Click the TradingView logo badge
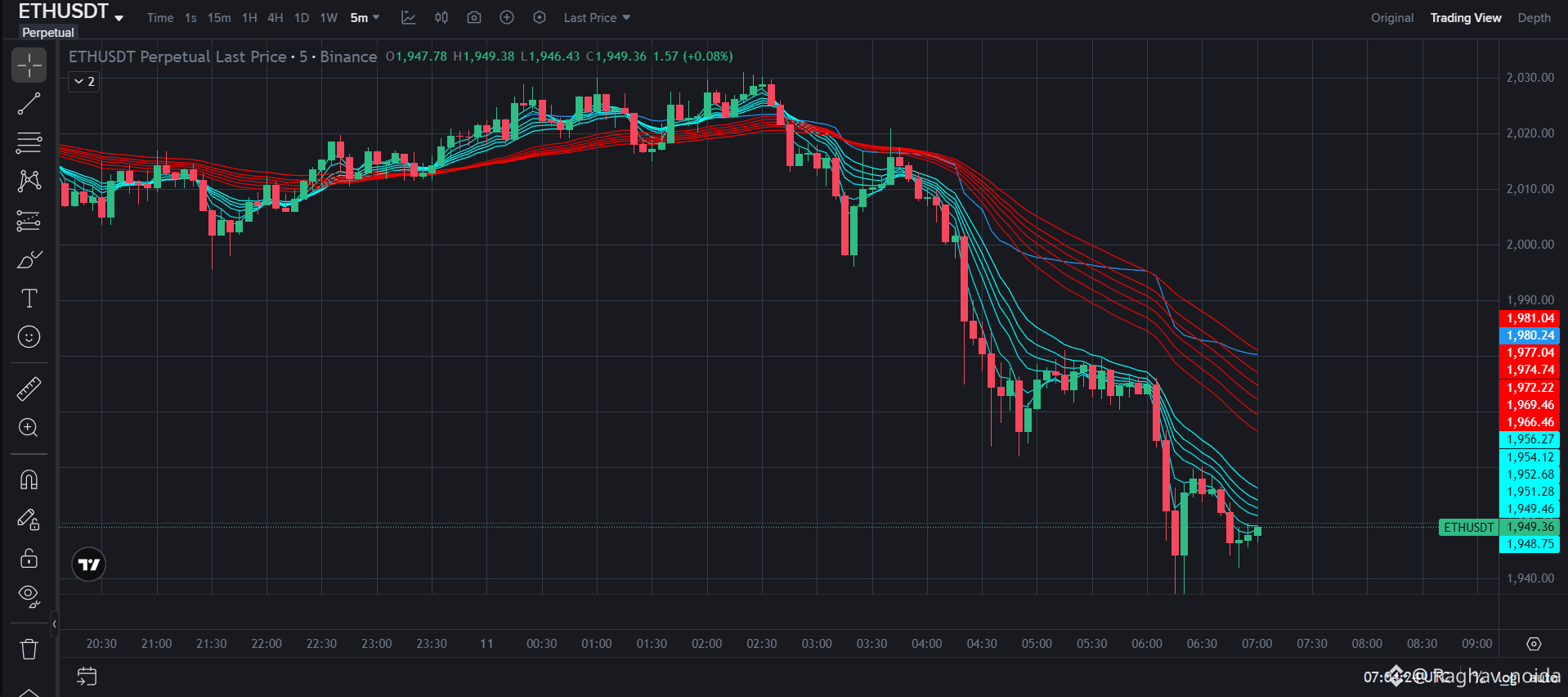The height and width of the screenshot is (697, 1568). pyautogui.click(x=88, y=564)
